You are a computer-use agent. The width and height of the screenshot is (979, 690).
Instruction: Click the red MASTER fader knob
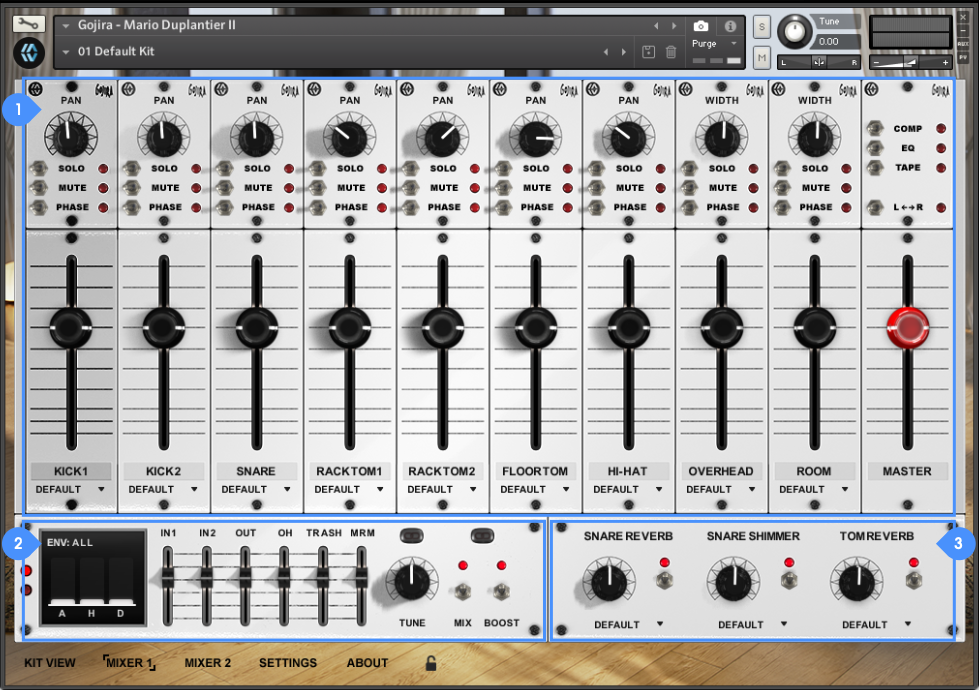click(x=907, y=326)
